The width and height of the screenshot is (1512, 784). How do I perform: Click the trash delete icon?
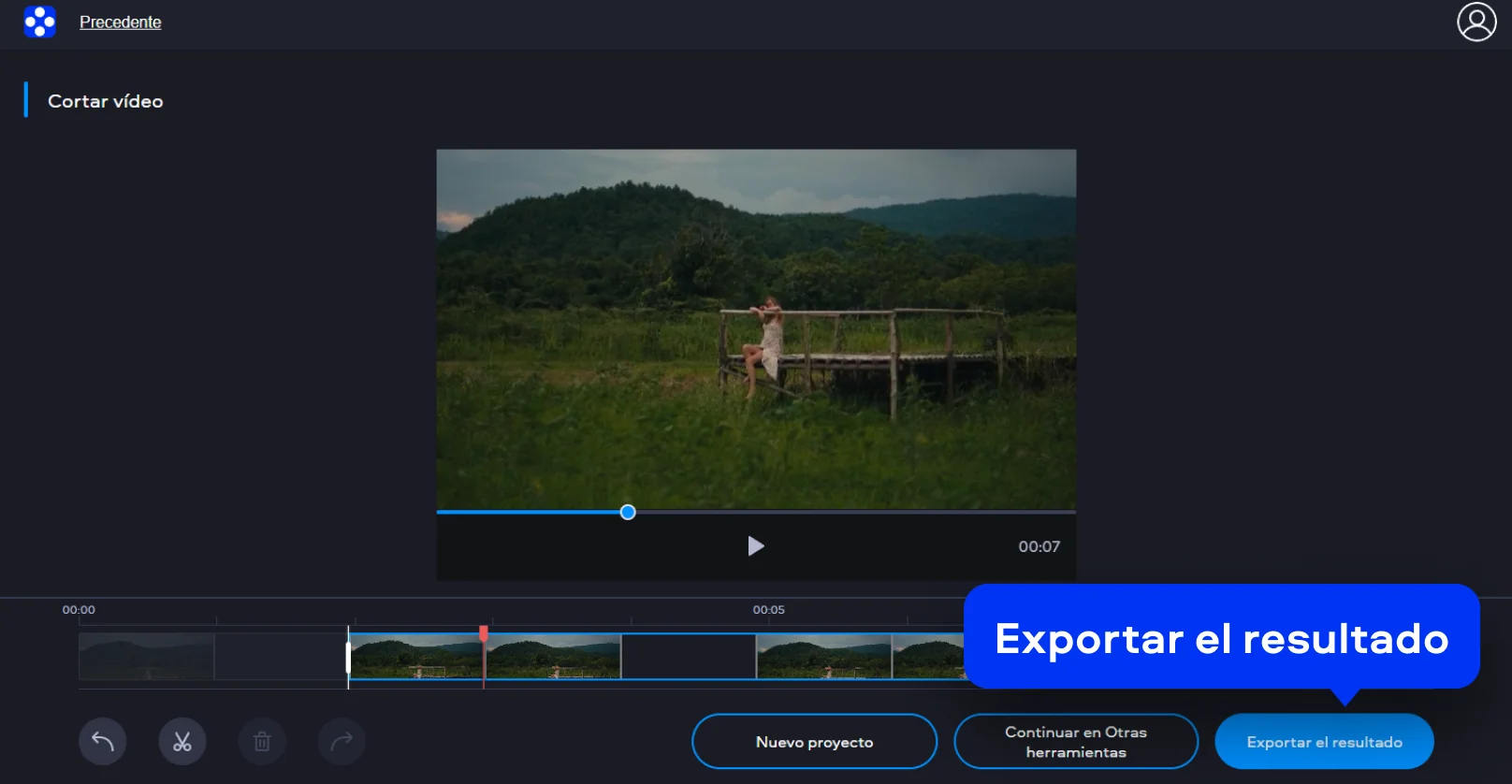coord(262,742)
